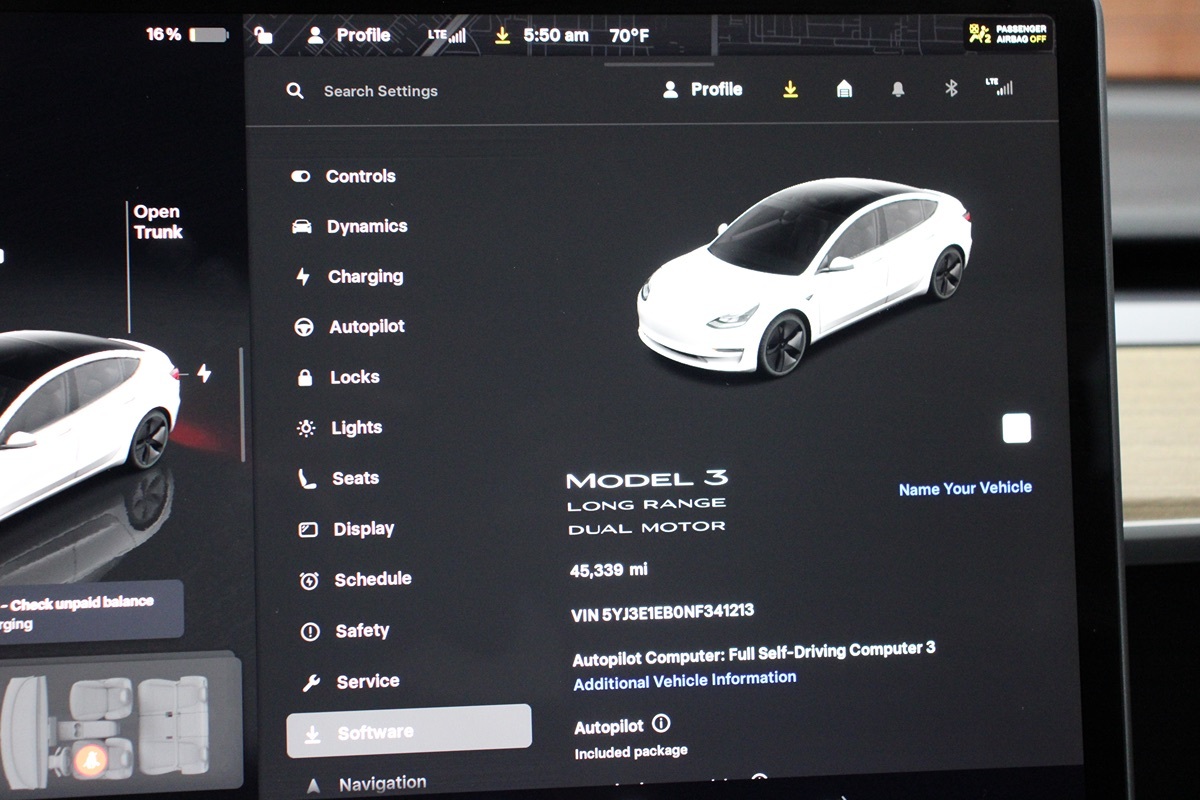
Task: Tap the Bluetooth icon
Action: point(951,89)
